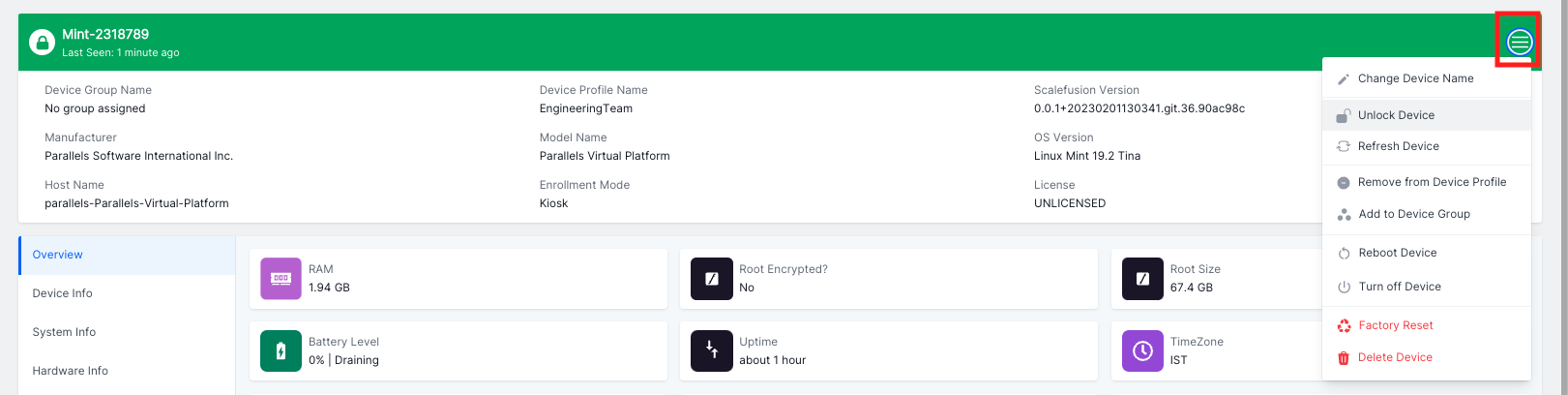Click the 'UNLICENSED' license value
This screenshot has width=1568, height=395.
pos(1070,203)
